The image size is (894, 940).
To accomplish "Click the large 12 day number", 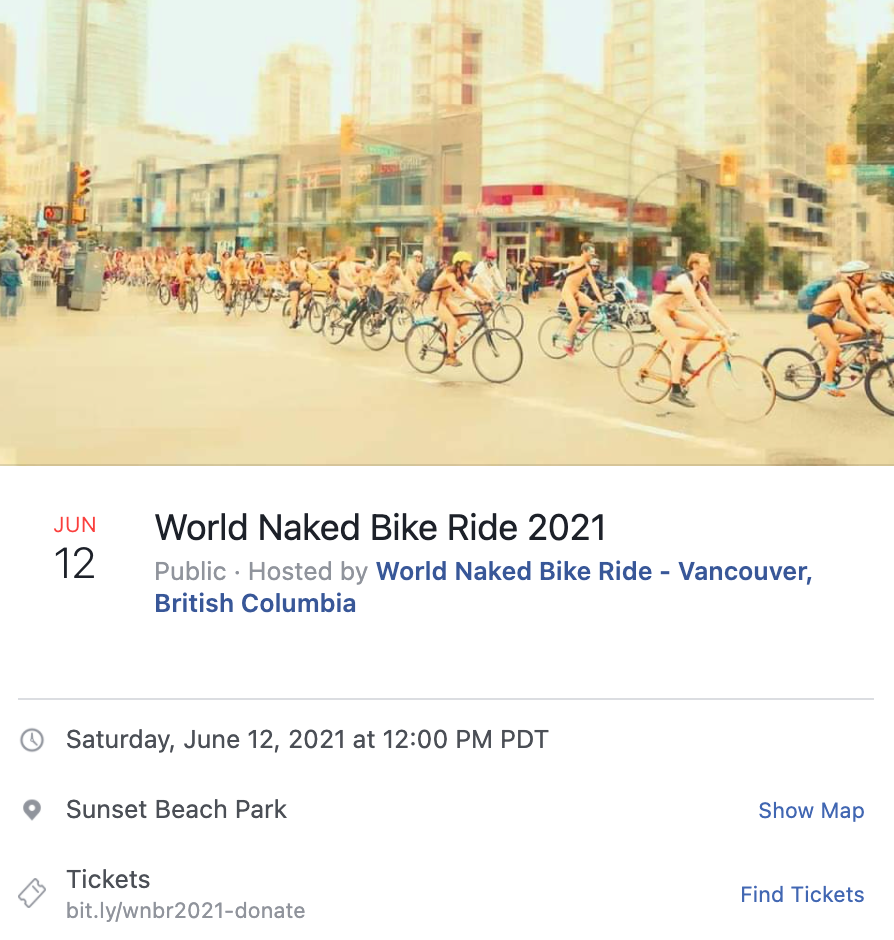I will click(x=75, y=565).
